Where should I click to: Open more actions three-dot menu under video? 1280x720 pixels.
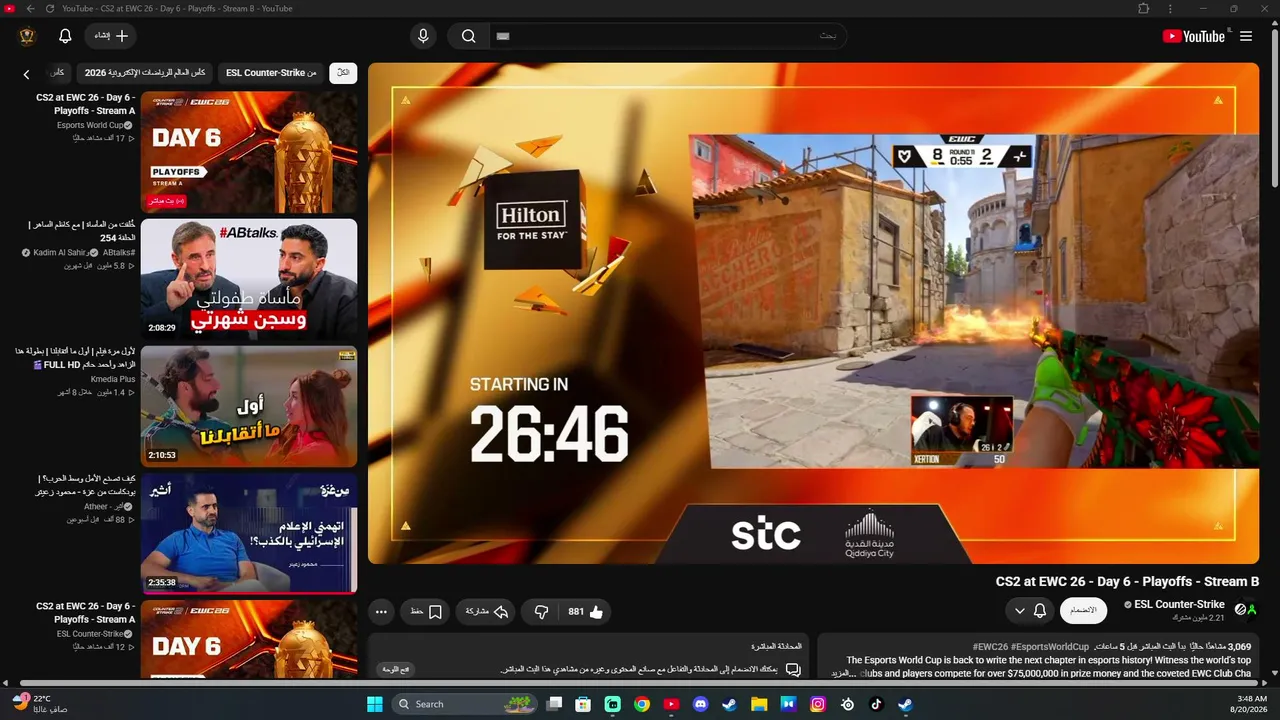click(x=381, y=611)
